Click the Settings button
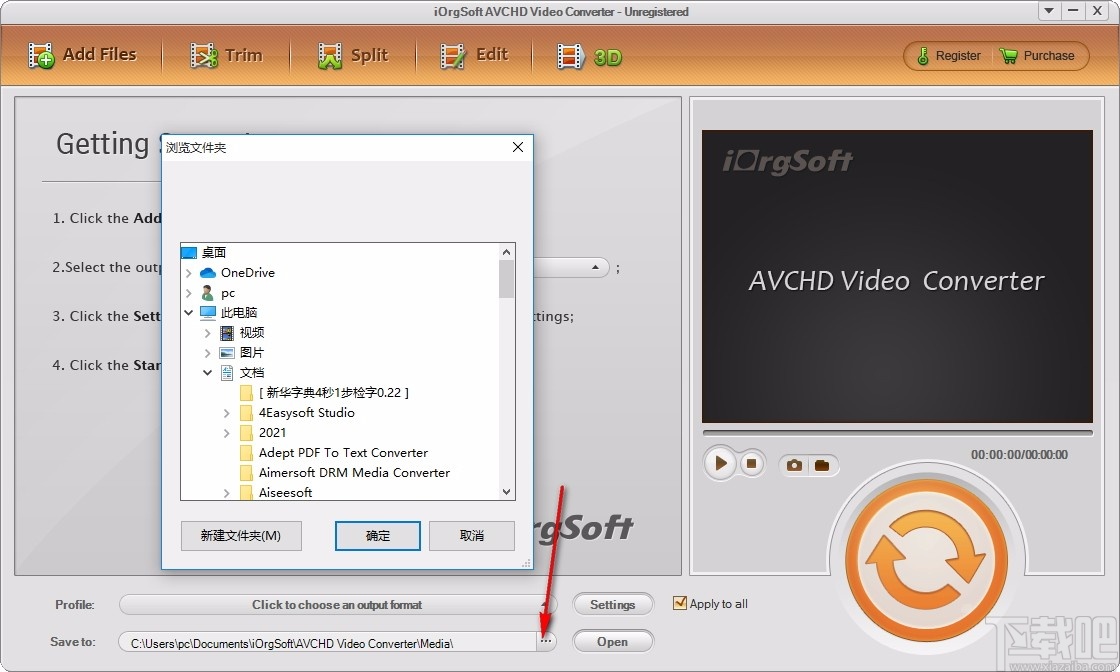The height and width of the screenshot is (672, 1120). (612, 604)
